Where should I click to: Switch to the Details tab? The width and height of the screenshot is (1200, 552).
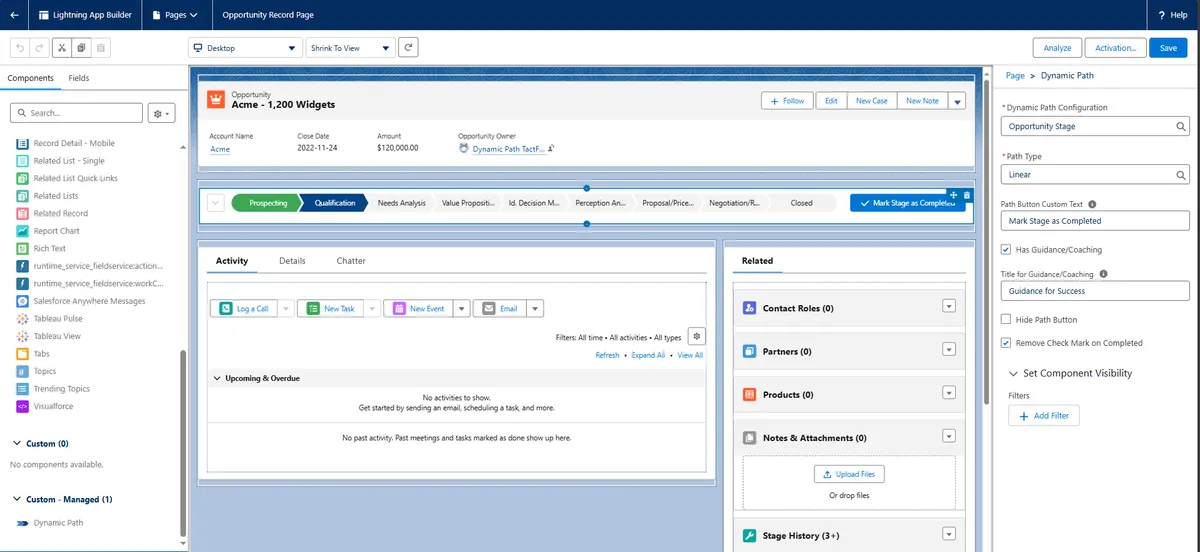coord(292,261)
